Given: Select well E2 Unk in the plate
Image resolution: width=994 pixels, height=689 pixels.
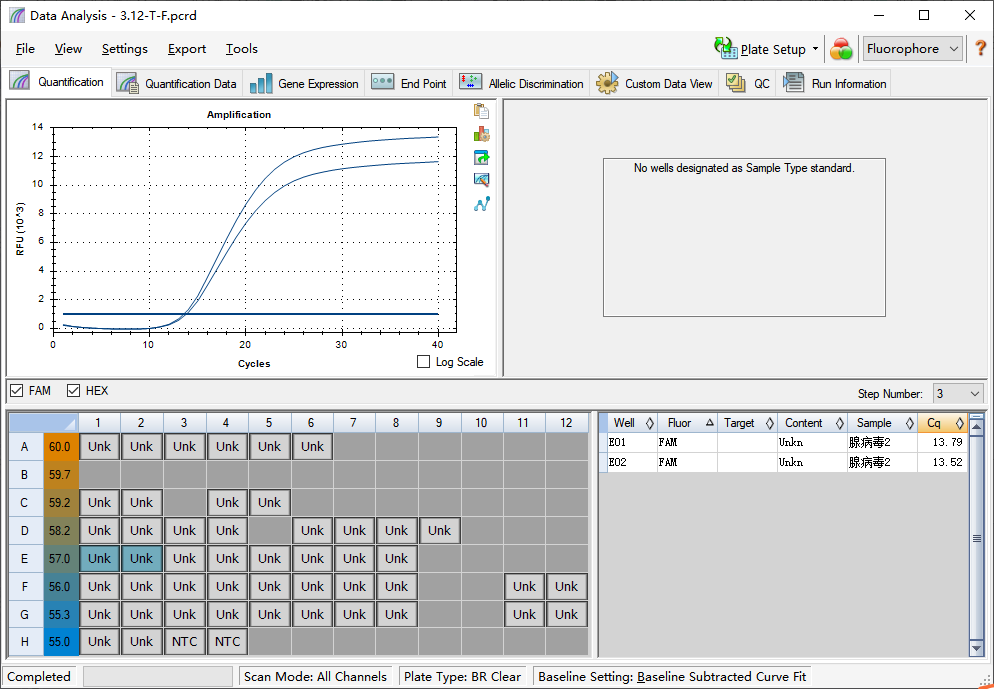Looking at the screenshot, I should tap(141, 558).
